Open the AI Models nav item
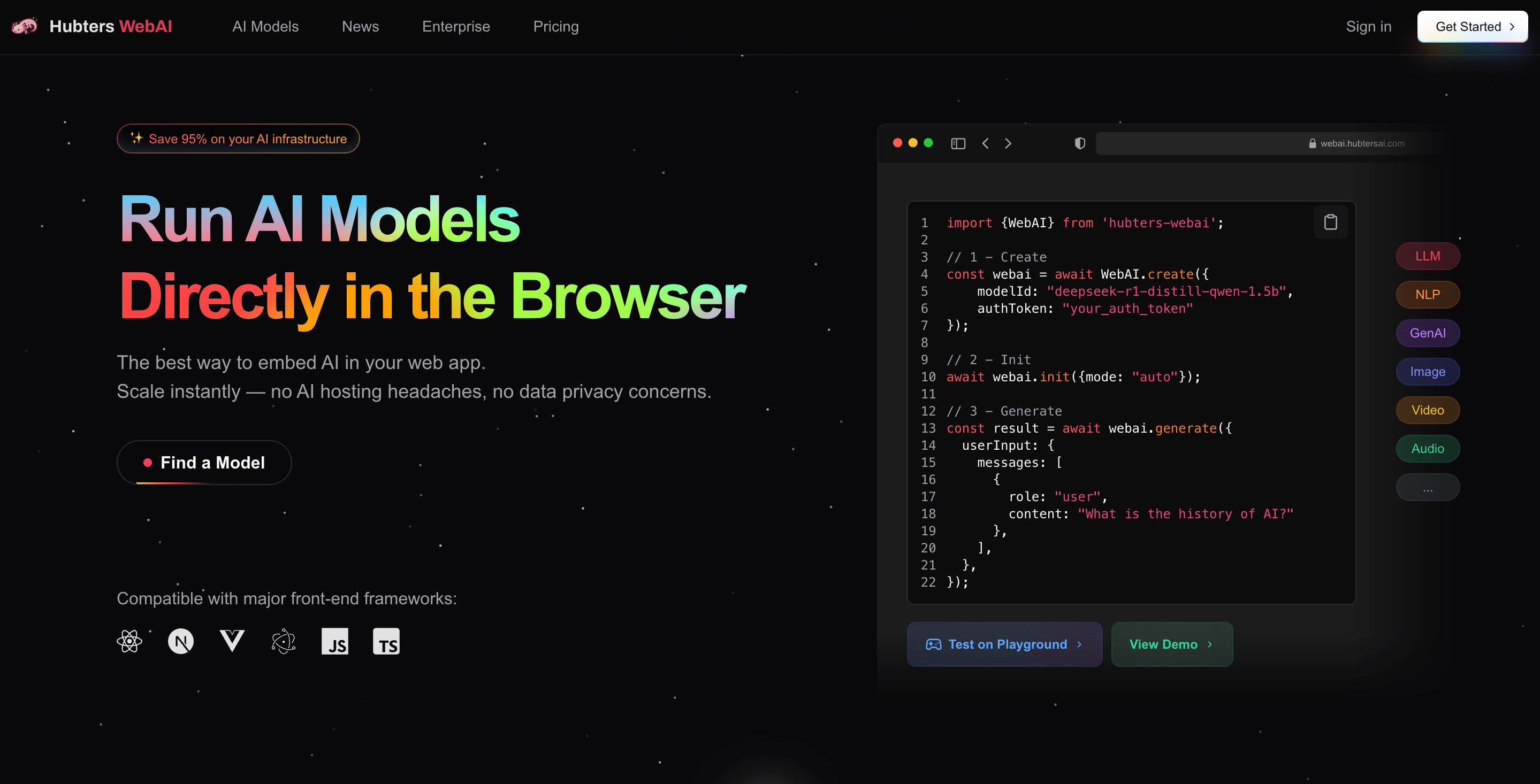The width and height of the screenshot is (1540, 784). click(x=265, y=26)
